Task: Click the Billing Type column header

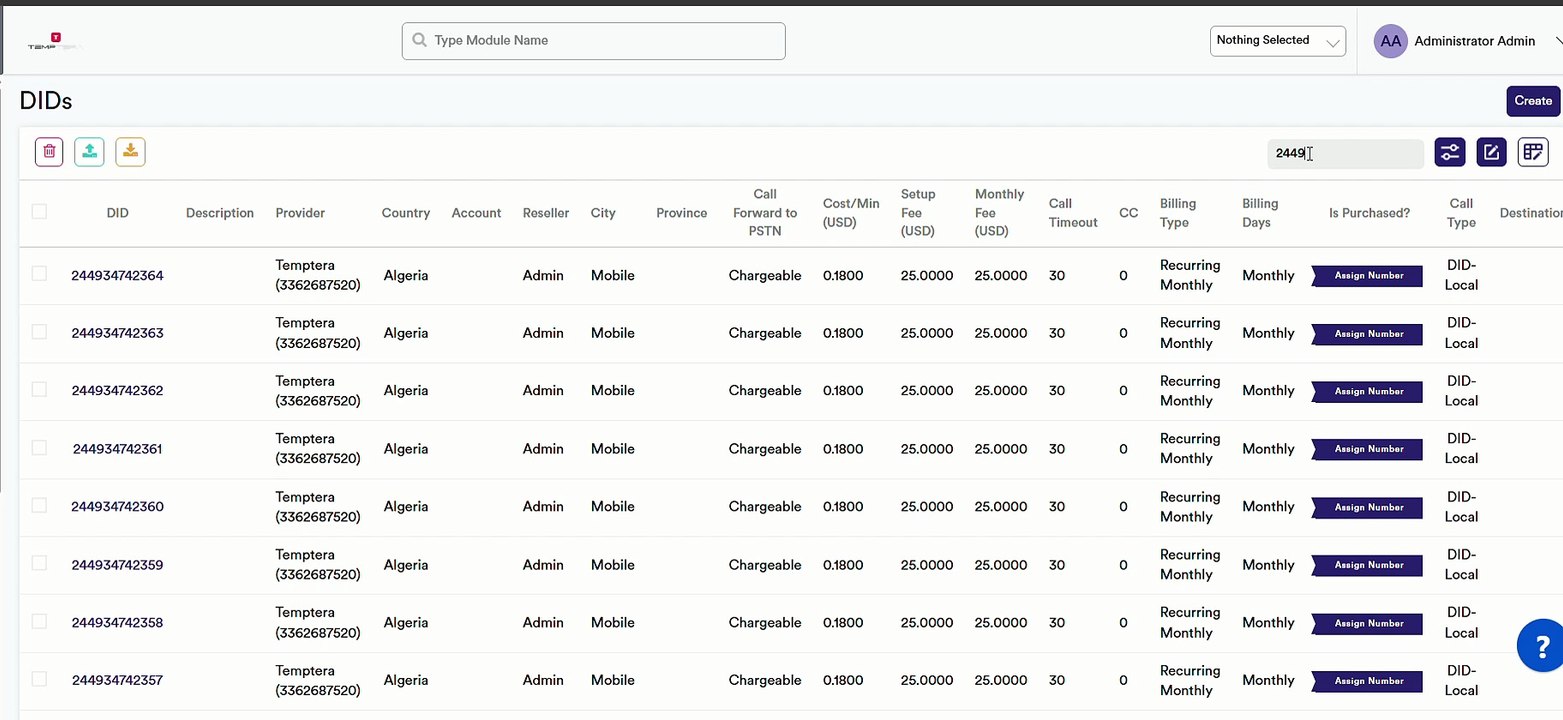Action: click(x=1176, y=213)
